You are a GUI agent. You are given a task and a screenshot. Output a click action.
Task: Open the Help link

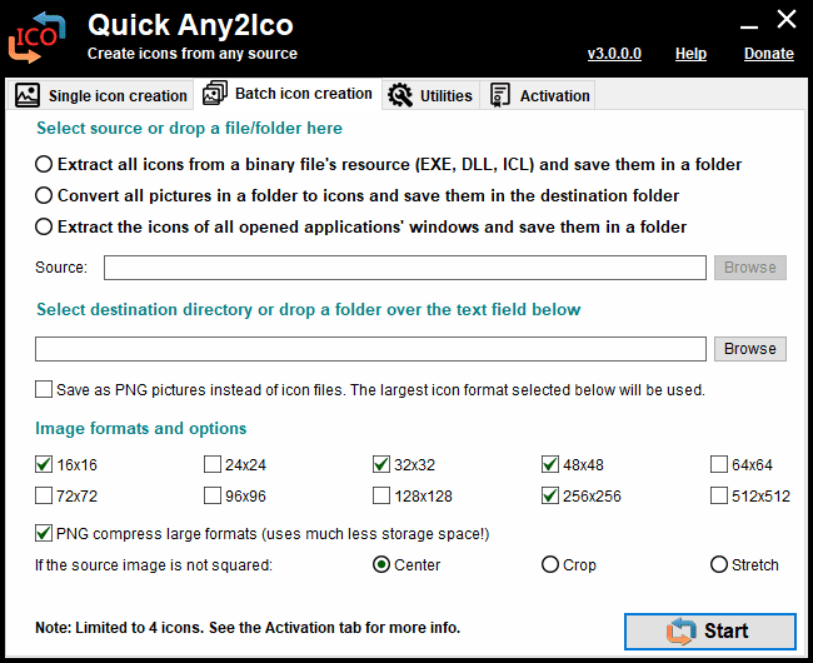pos(691,53)
